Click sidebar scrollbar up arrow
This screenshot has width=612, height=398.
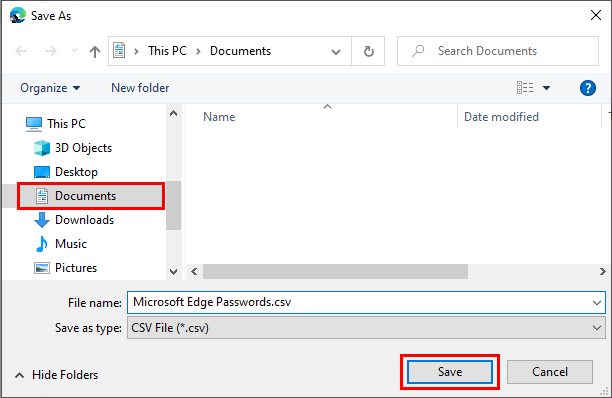(174, 114)
